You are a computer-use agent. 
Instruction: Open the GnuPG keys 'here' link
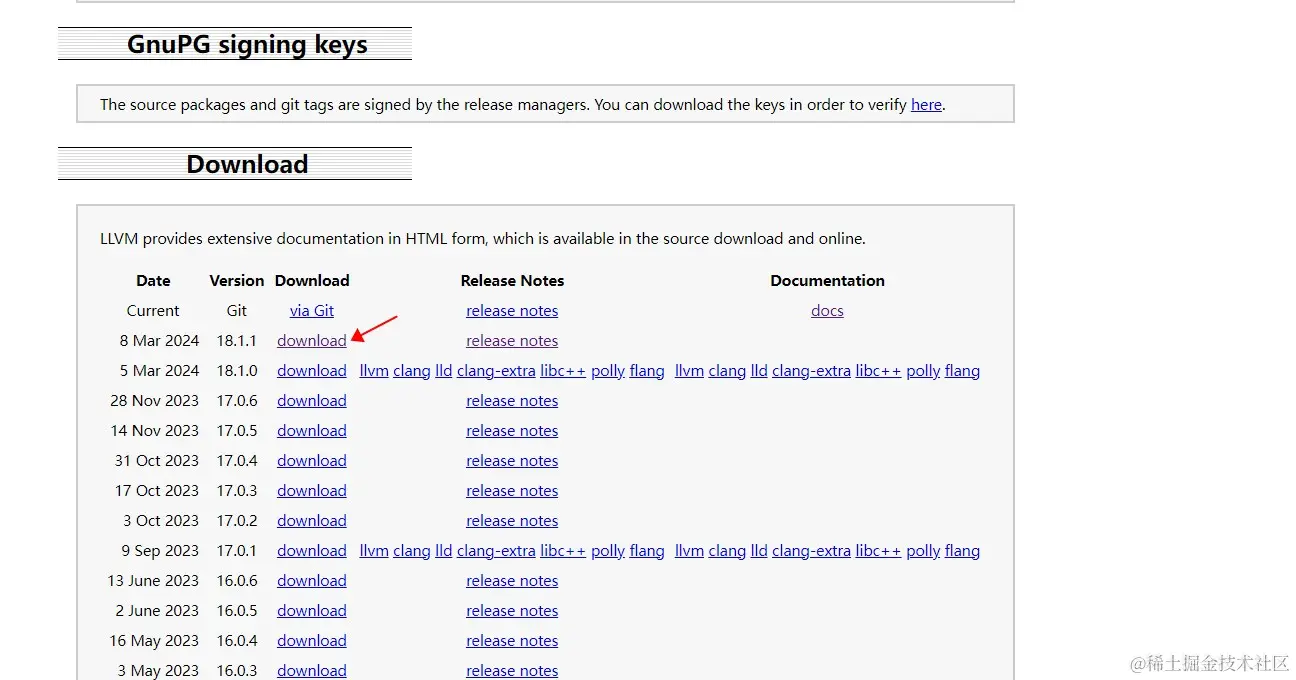pos(926,105)
